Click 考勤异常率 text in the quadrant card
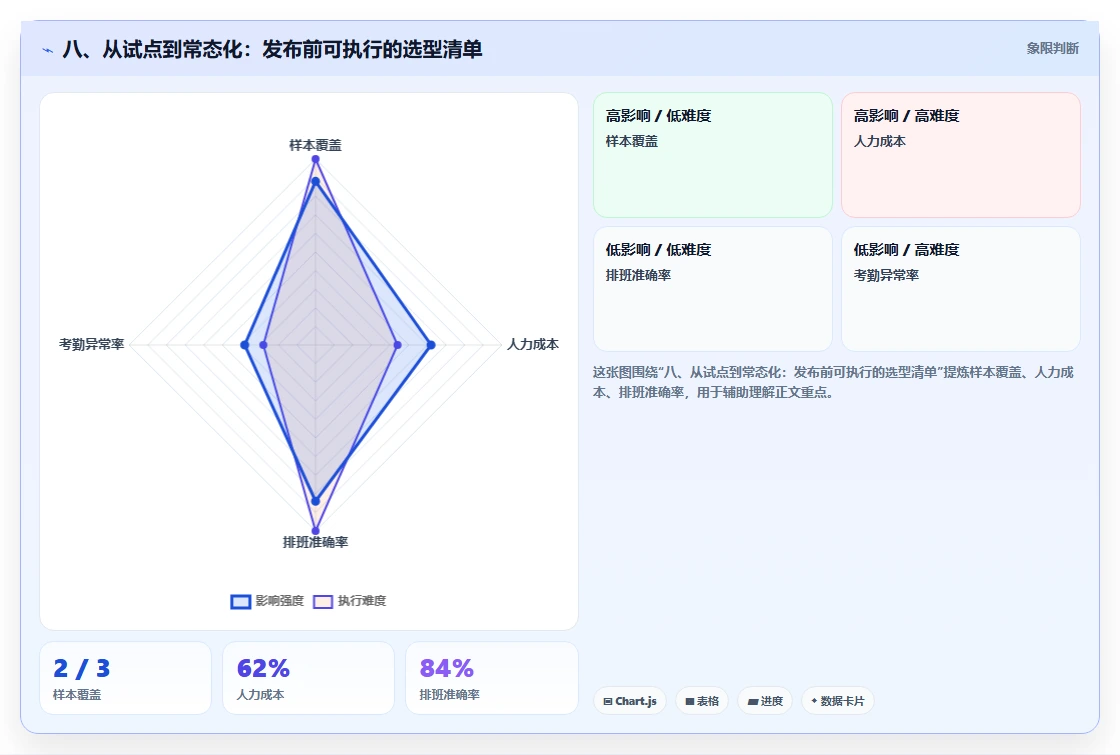This screenshot has width=1120, height=755. pos(886,275)
